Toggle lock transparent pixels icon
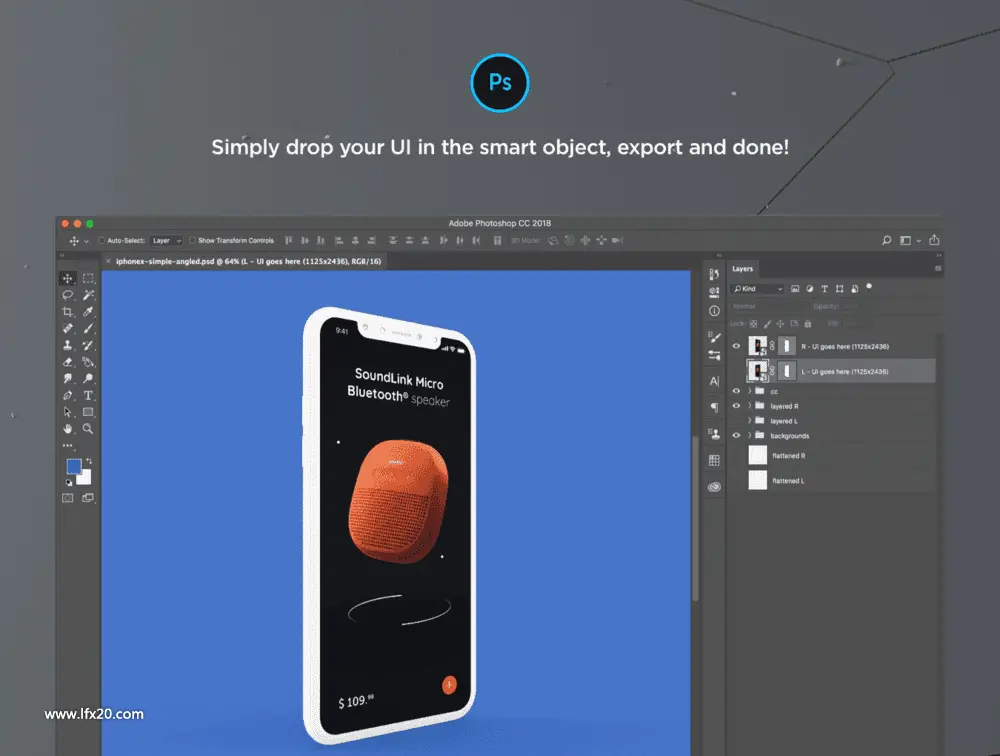This screenshot has height=756, width=1000. [x=753, y=324]
